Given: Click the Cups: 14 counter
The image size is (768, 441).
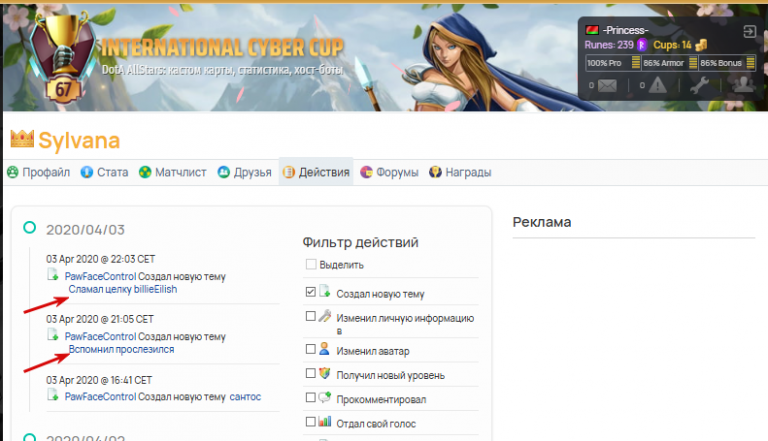Looking at the screenshot, I should [672, 45].
